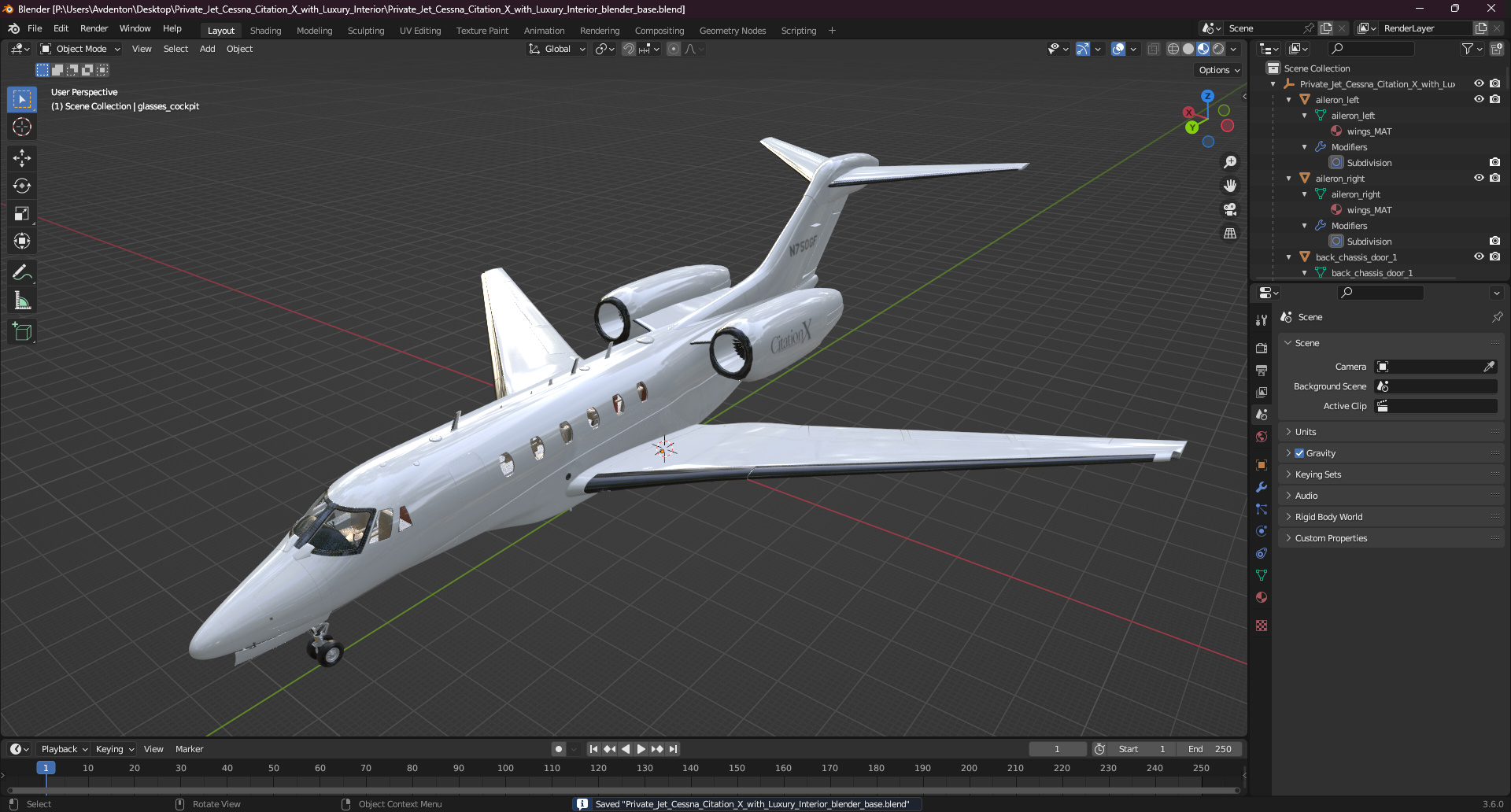Toggle camera view icon
This screenshot has width=1511, height=812.
tap(1230, 209)
